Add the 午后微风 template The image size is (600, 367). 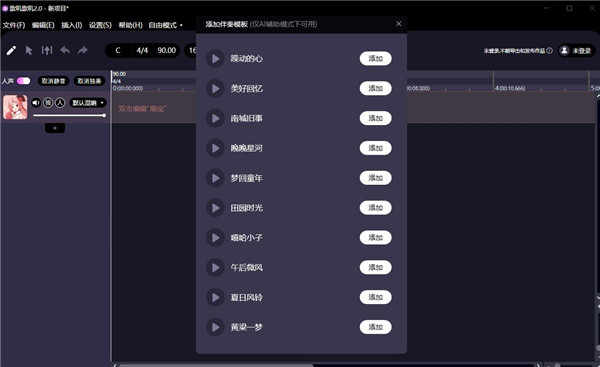375,267
